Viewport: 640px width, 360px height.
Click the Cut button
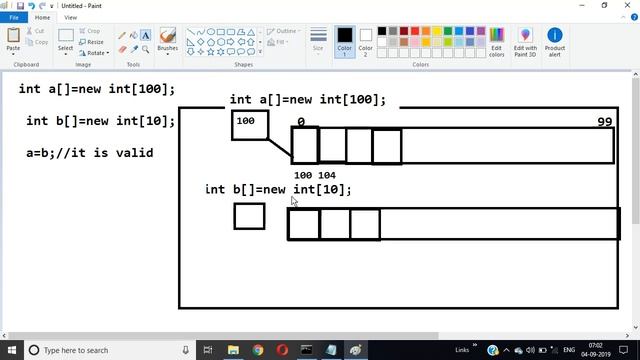tap(36, 31)
